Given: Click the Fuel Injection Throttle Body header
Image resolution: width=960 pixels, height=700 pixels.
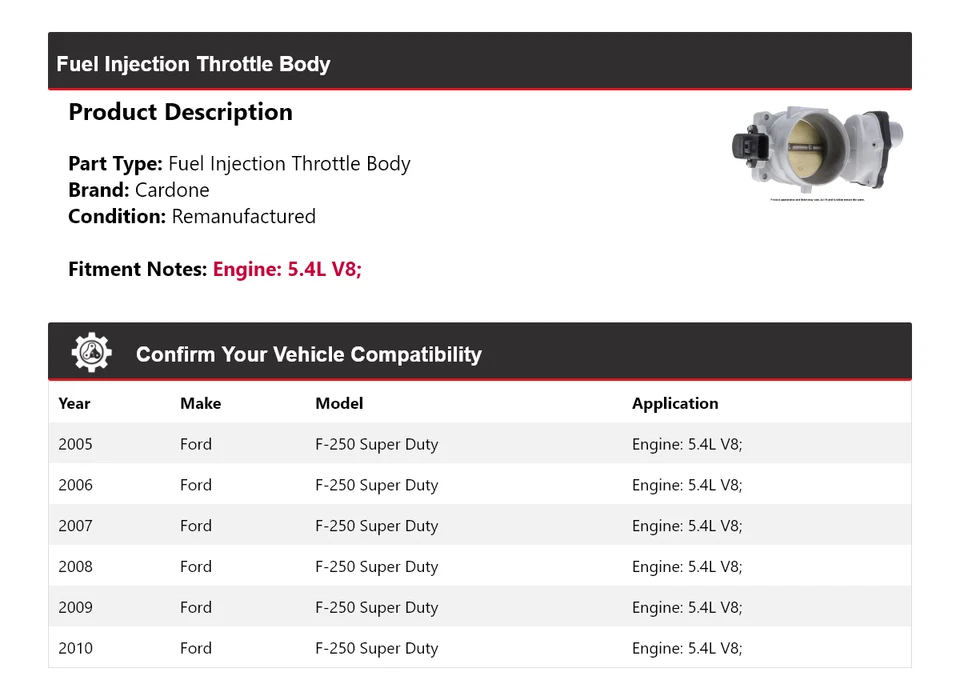Looking at the screenshot, I should [x=193, y=64].
